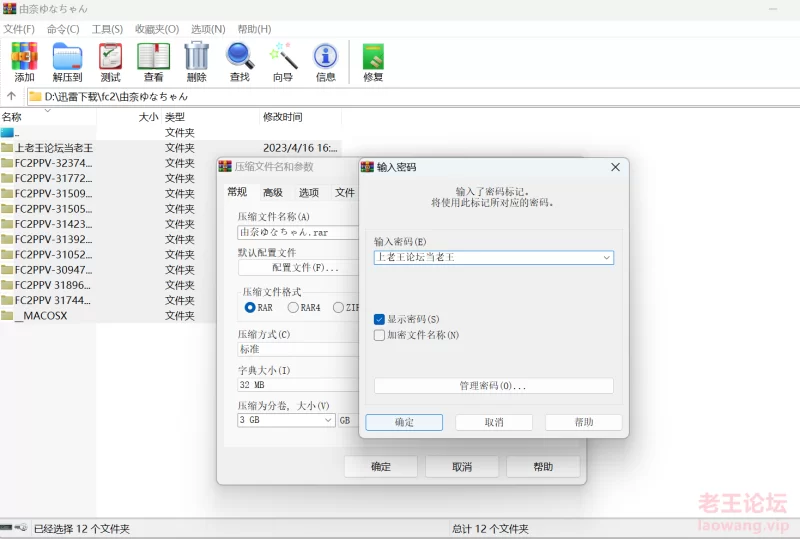The height and width of the screenshot is (539, 800).
Task: Switch to the 选项 tab in archive dialog
Action: click(x=309, y=192)
